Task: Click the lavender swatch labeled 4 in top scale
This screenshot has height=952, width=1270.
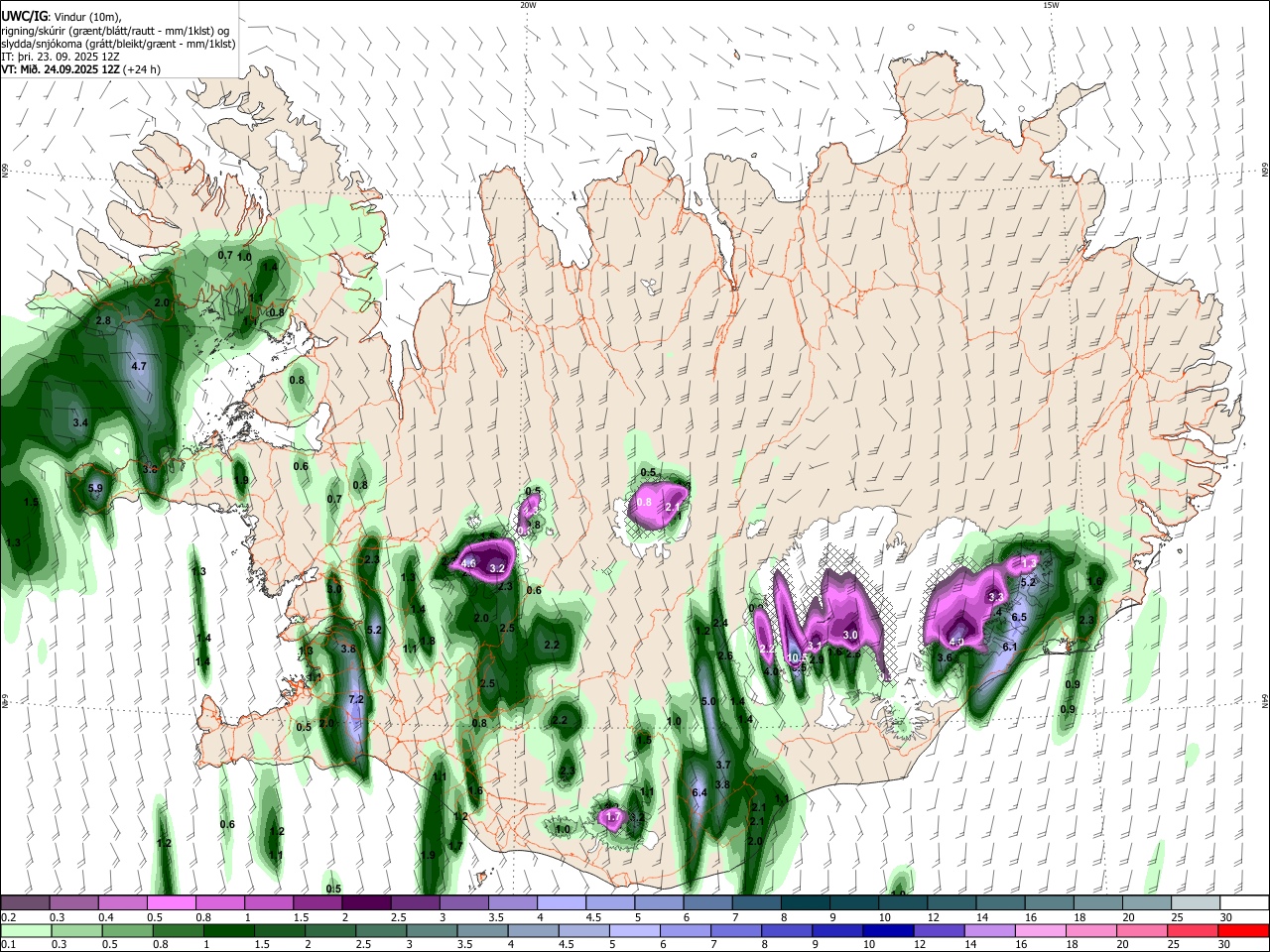Action: (562, 902)
